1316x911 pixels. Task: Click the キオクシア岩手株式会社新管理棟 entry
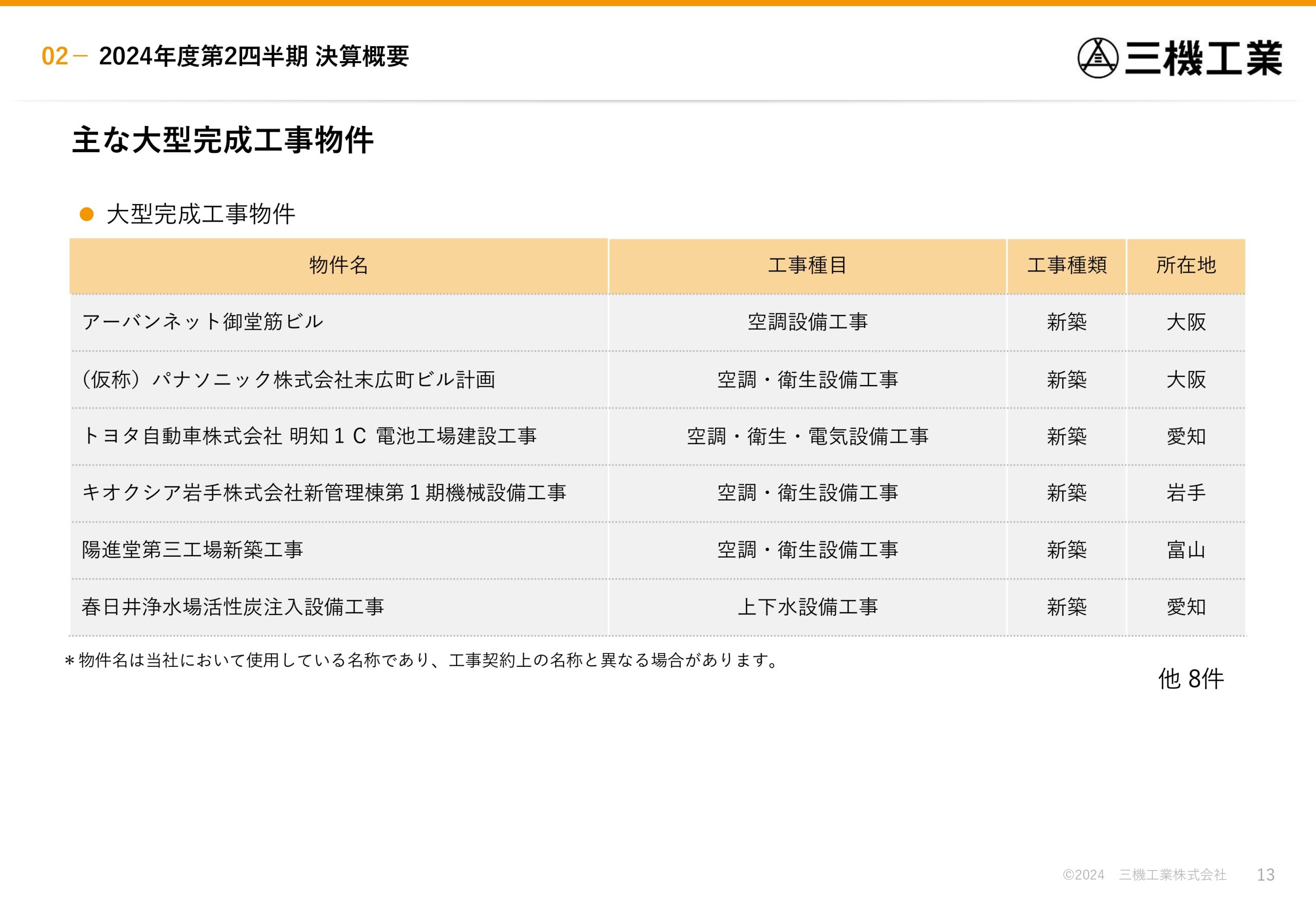point(323,493)
